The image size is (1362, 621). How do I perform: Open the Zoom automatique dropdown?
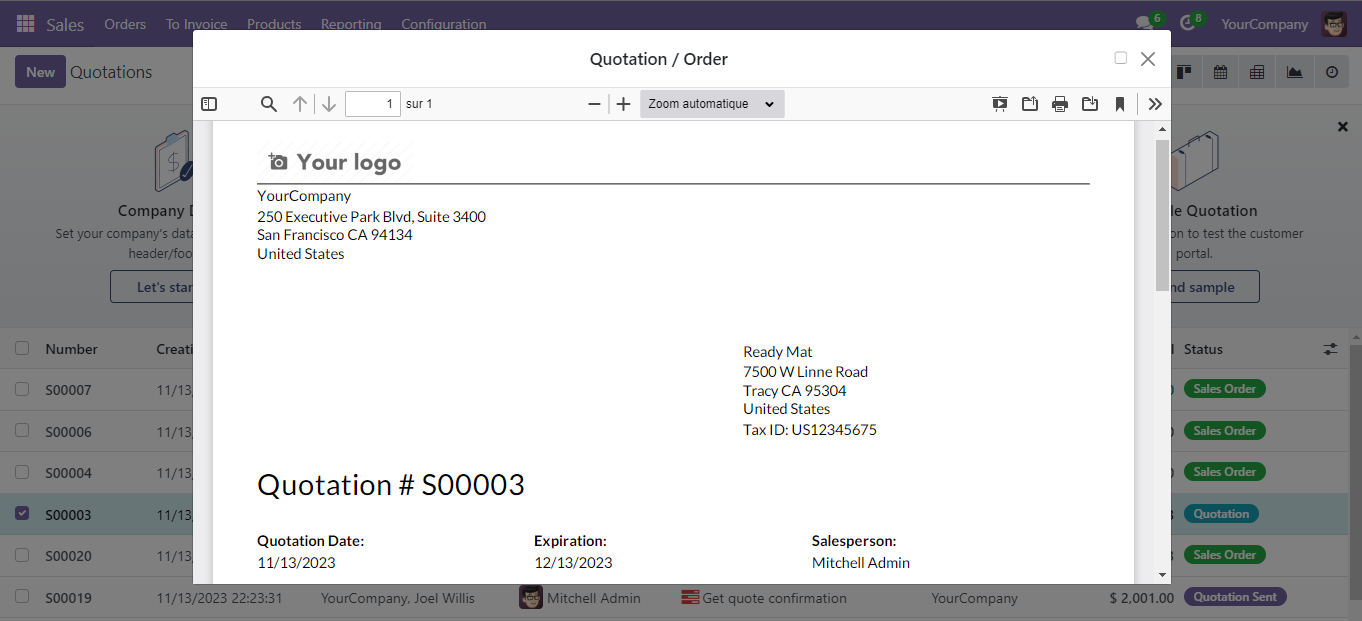[x=711, y=104]
